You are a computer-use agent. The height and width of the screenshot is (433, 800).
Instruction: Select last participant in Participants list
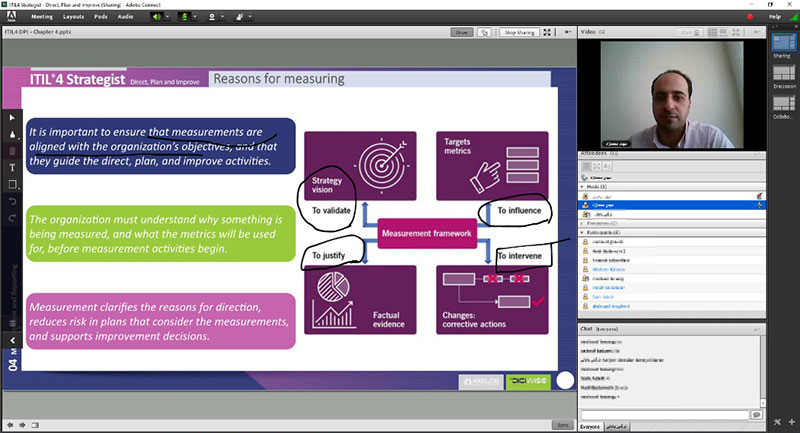(672, 306)
